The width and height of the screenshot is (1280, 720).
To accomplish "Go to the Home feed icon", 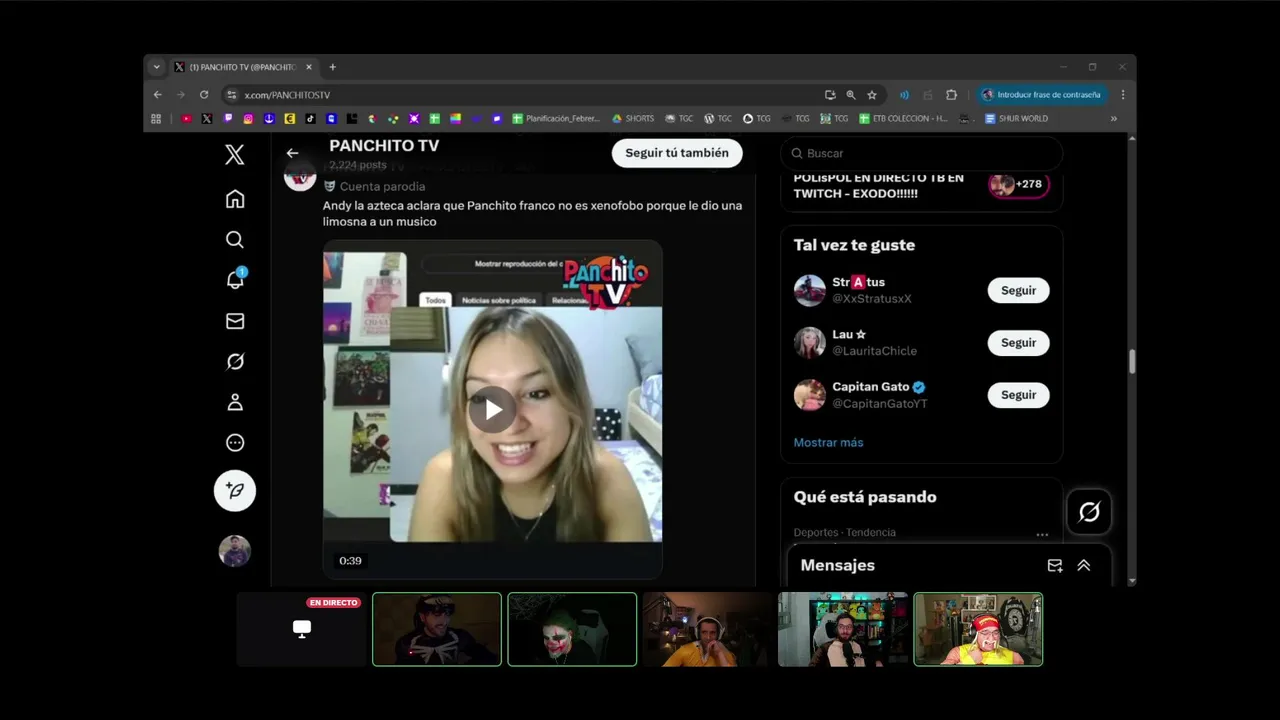I will pyautogui.click(x=234, y=199).
